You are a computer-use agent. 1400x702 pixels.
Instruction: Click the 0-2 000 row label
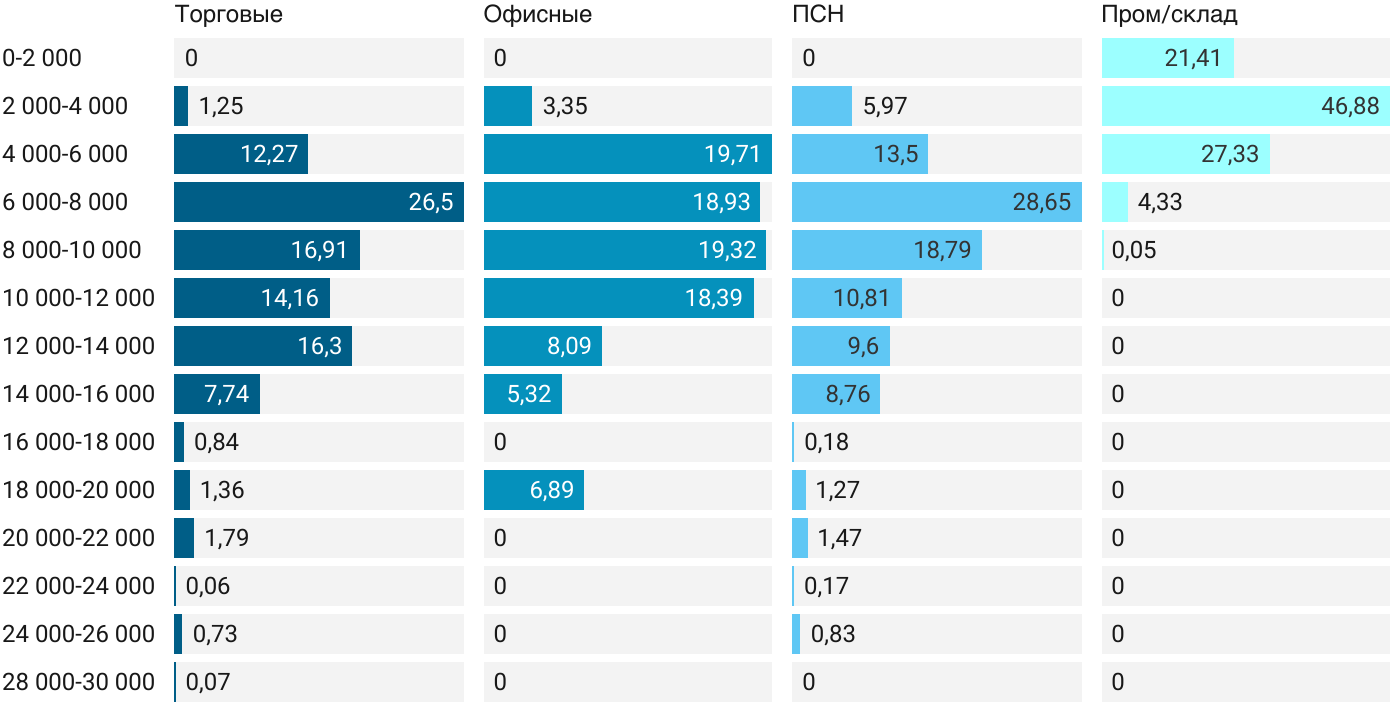[42, 58]
